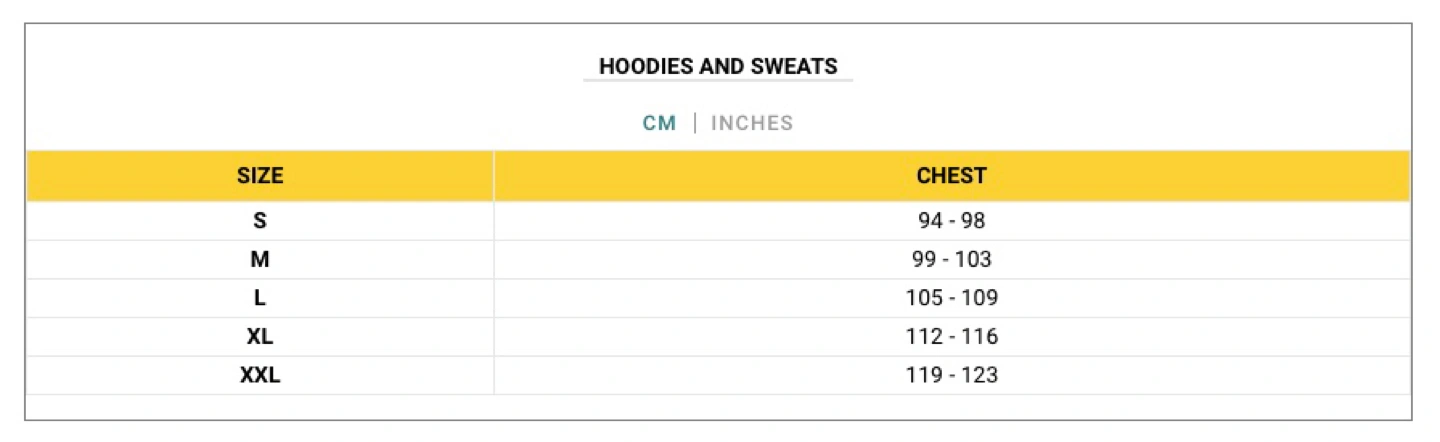Click the empty cell below XXL
This screenshot has width=1440, height=442.
260,407
